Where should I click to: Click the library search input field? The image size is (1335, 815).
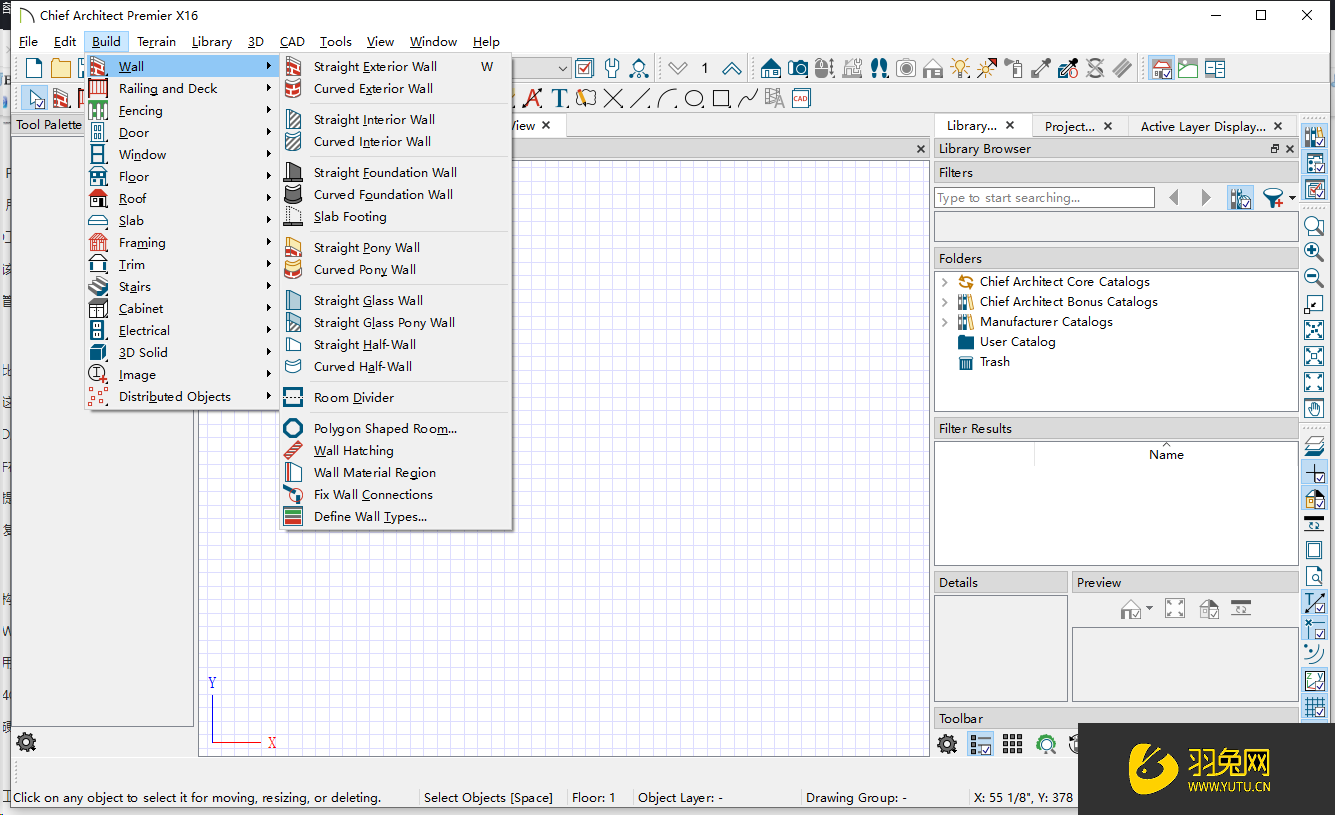(x=1044, y=198)
